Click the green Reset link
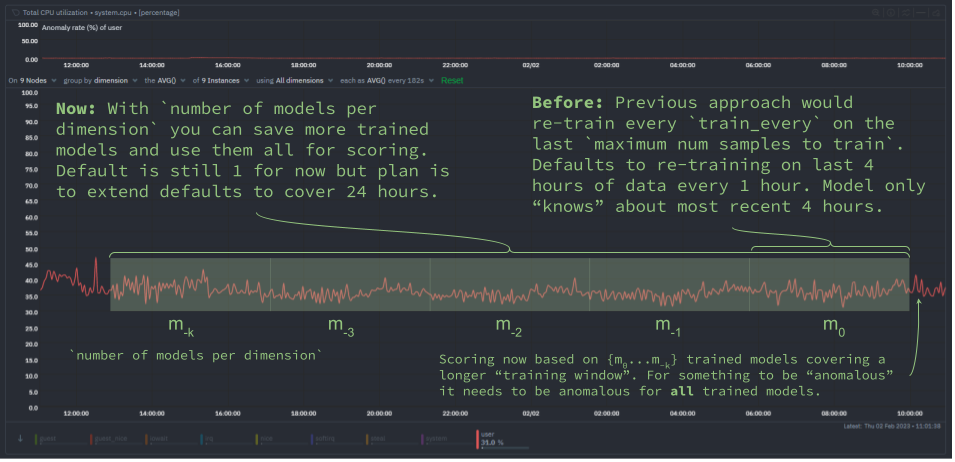 pyautogui.click(x=452, y=80)
